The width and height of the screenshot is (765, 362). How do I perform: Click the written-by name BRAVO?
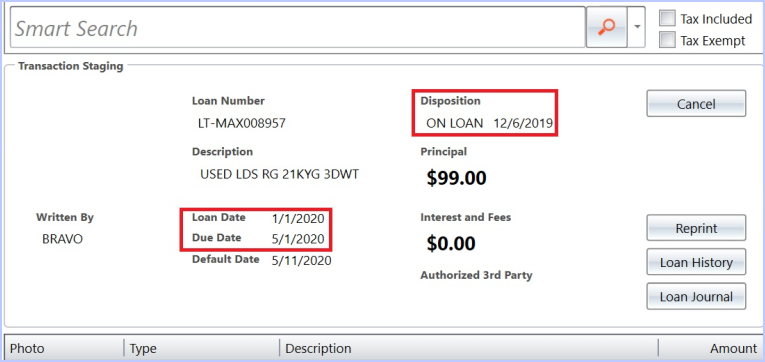pyautogui.click(x=62, y=240)
